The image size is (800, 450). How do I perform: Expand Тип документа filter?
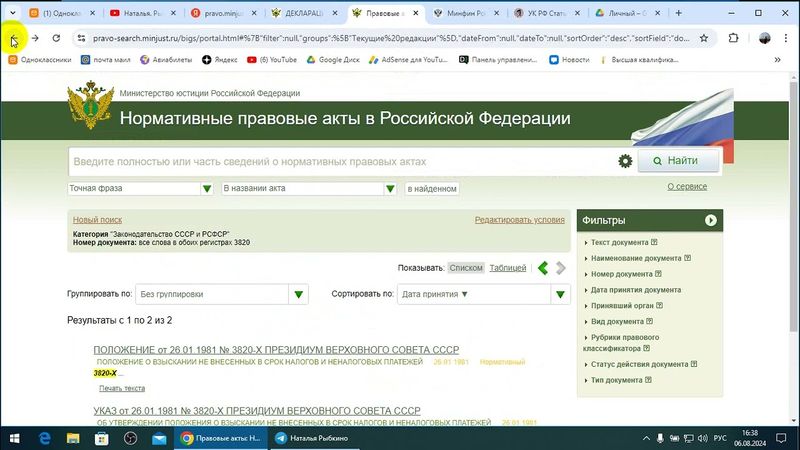pos(616,380)
